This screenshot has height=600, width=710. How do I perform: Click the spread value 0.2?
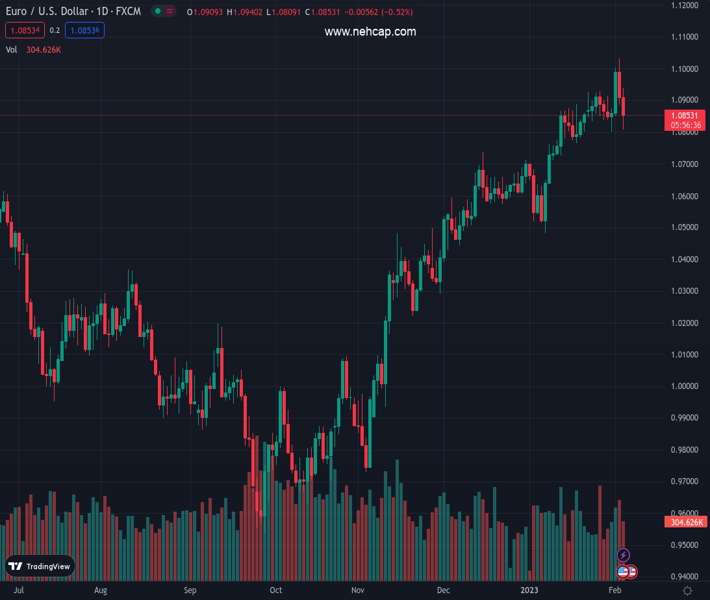coord(55,30)
